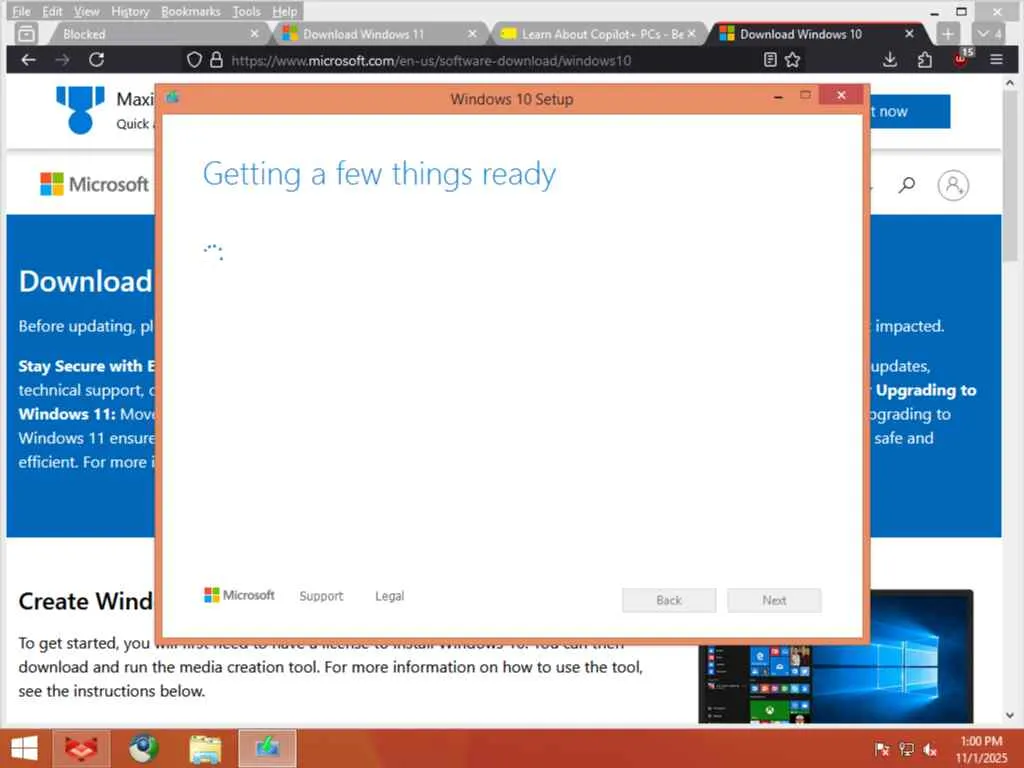Click the Getting a few things ready heading

tap(379, 174)
